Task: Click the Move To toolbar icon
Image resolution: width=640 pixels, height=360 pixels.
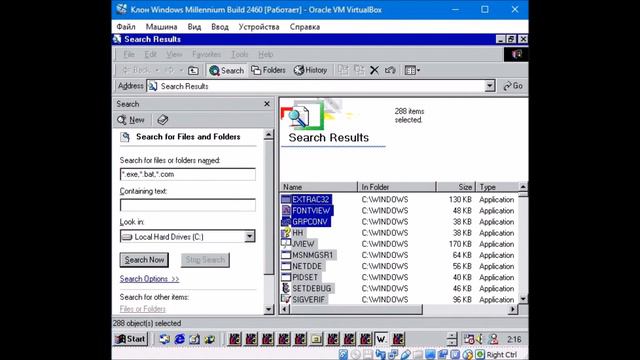Action: pos(343,70)
